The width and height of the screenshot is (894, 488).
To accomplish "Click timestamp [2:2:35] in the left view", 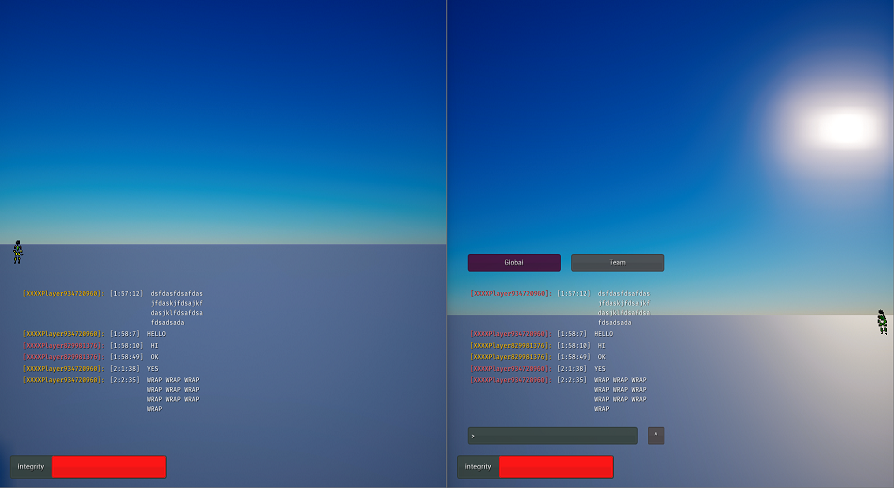I will [125, 380].
